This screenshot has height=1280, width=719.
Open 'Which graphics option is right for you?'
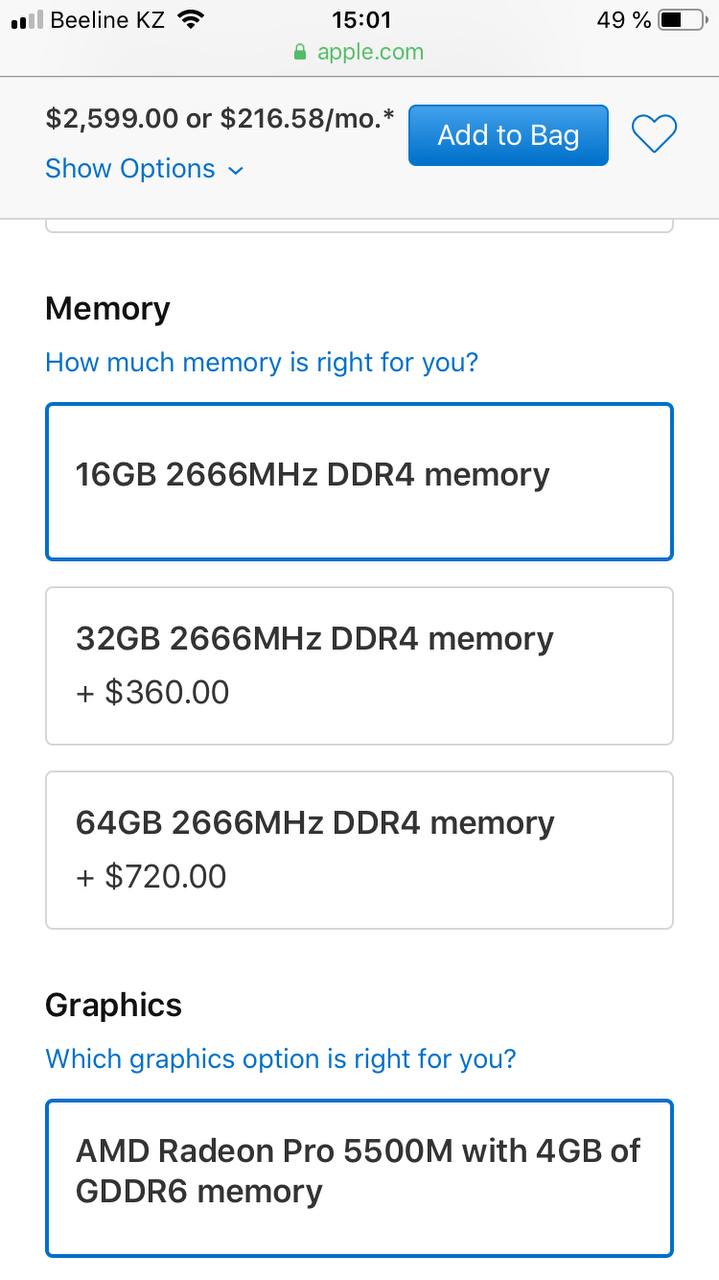(281, 1058)
